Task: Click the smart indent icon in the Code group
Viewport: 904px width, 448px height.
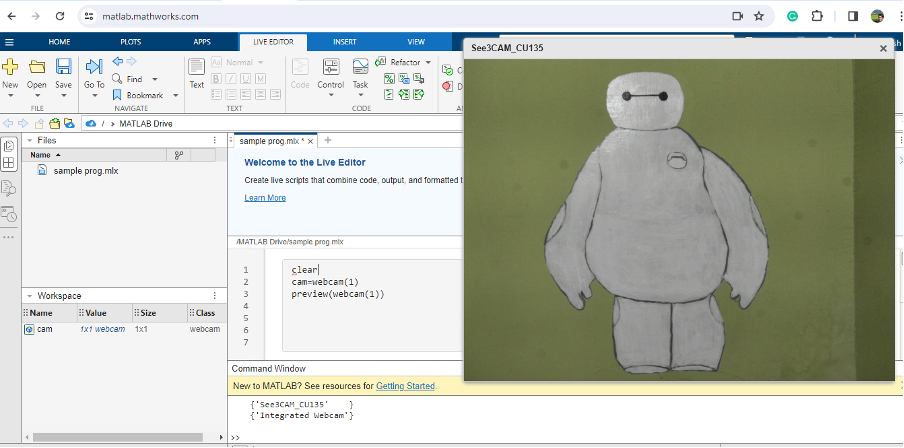Action: click(389, 94)
